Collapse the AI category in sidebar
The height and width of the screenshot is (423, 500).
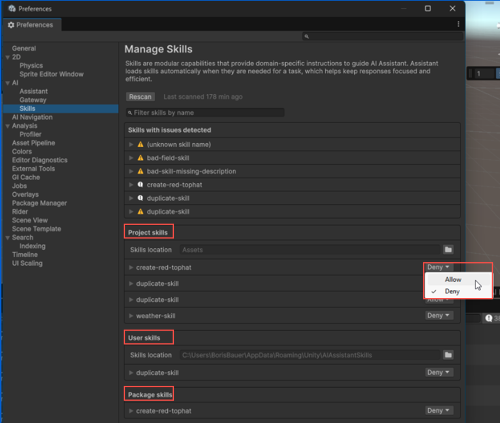[7, 83]
